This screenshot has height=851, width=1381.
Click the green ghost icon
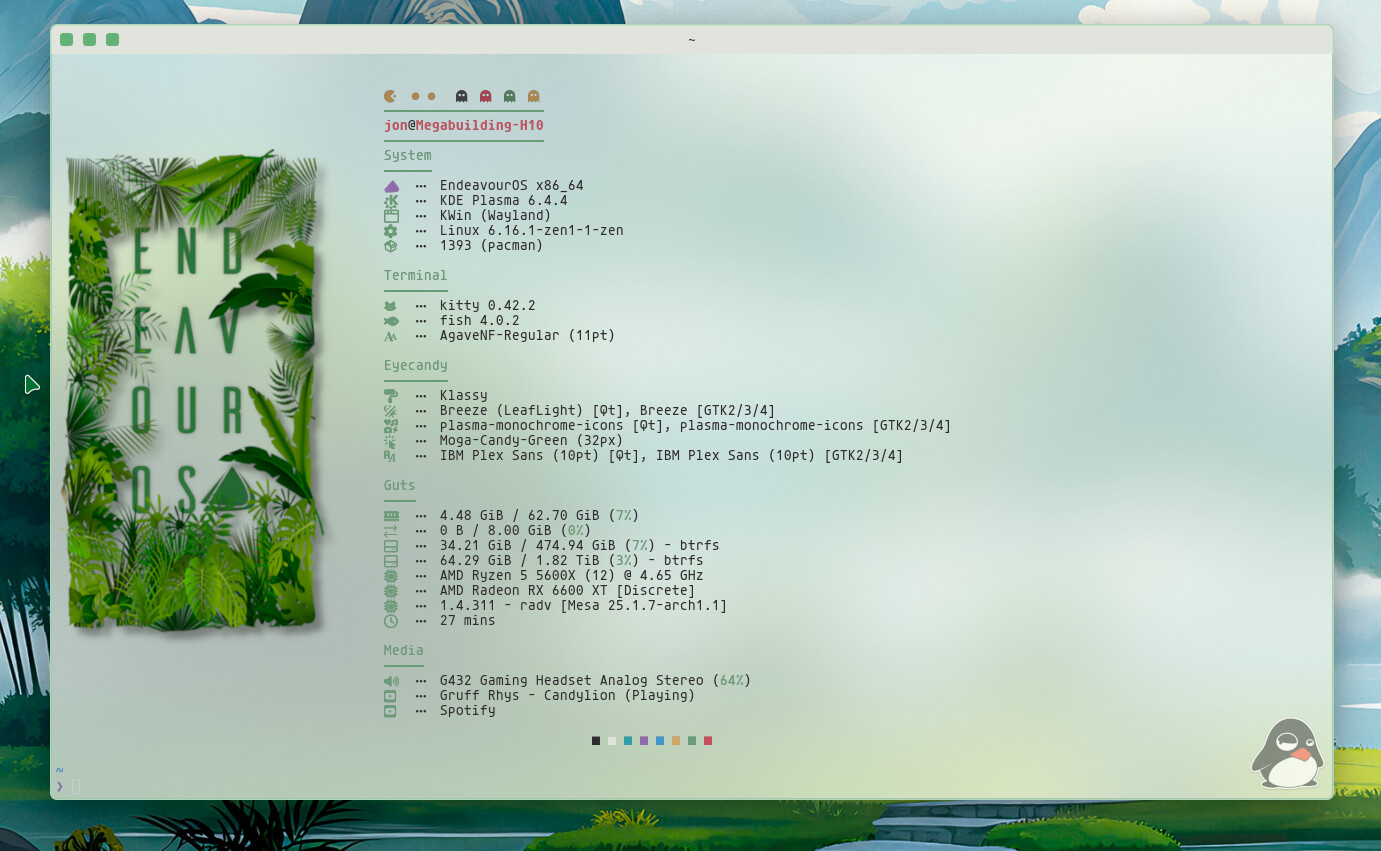[509, 96]
